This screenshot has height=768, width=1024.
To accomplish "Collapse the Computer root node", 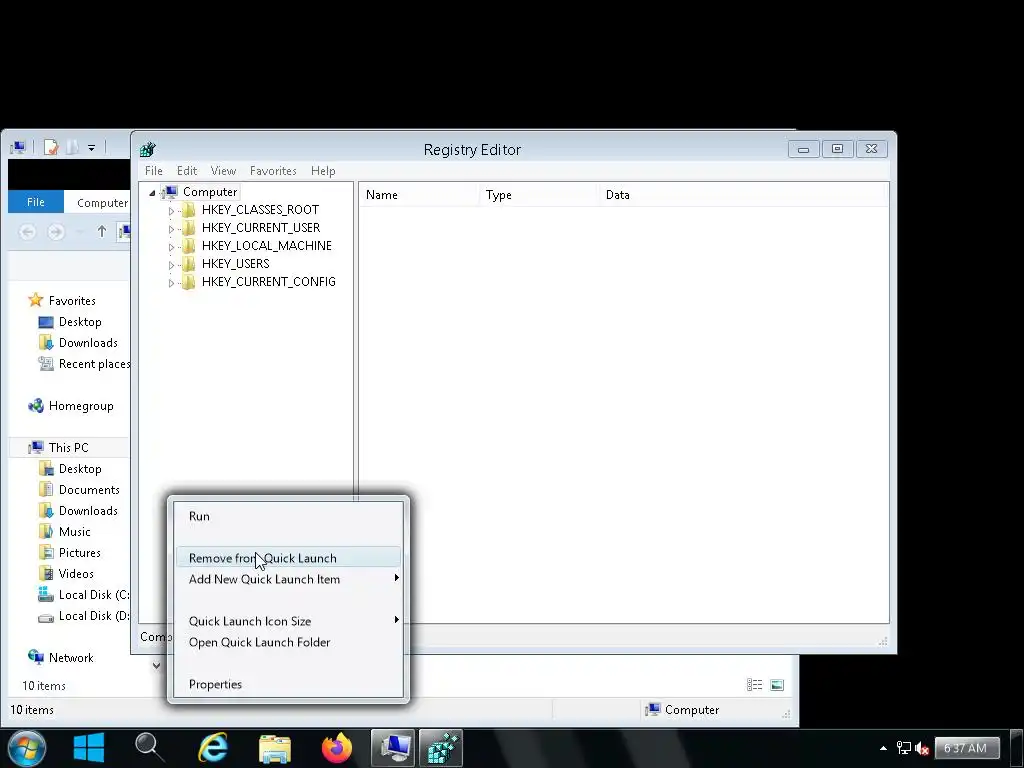I will [x=152, y=193].
